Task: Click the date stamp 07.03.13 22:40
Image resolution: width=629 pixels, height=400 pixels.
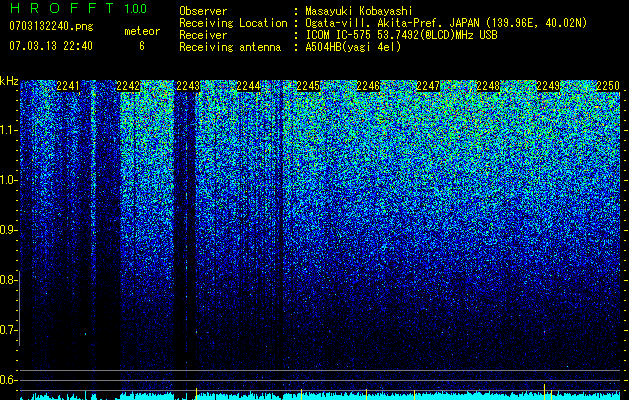Action: tap(51, 46)
